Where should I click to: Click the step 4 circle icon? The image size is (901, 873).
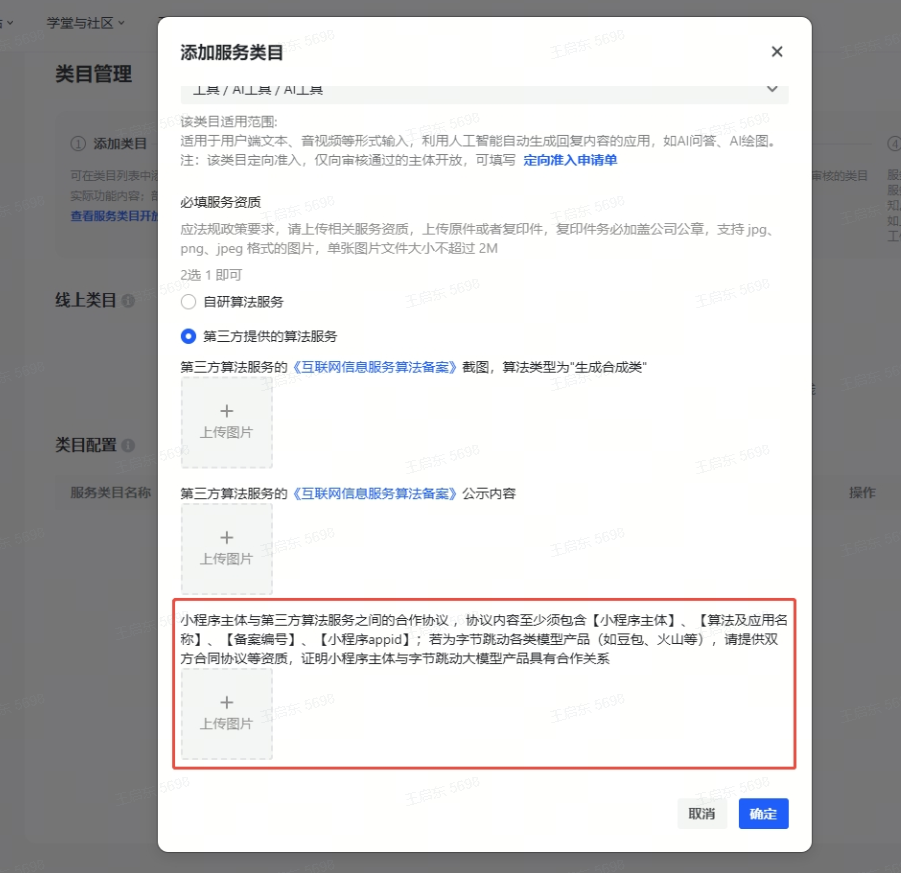(894, 144)
